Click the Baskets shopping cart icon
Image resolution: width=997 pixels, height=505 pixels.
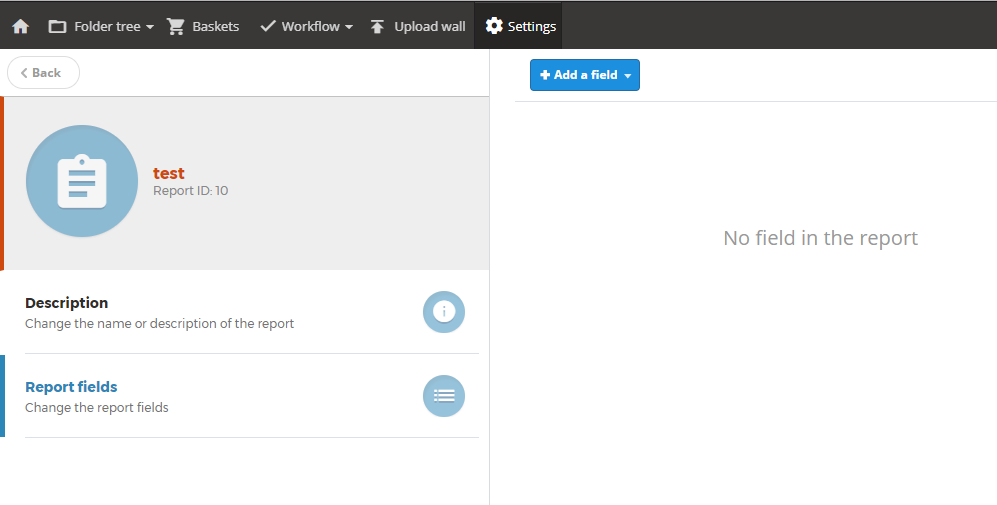(175, 27)
